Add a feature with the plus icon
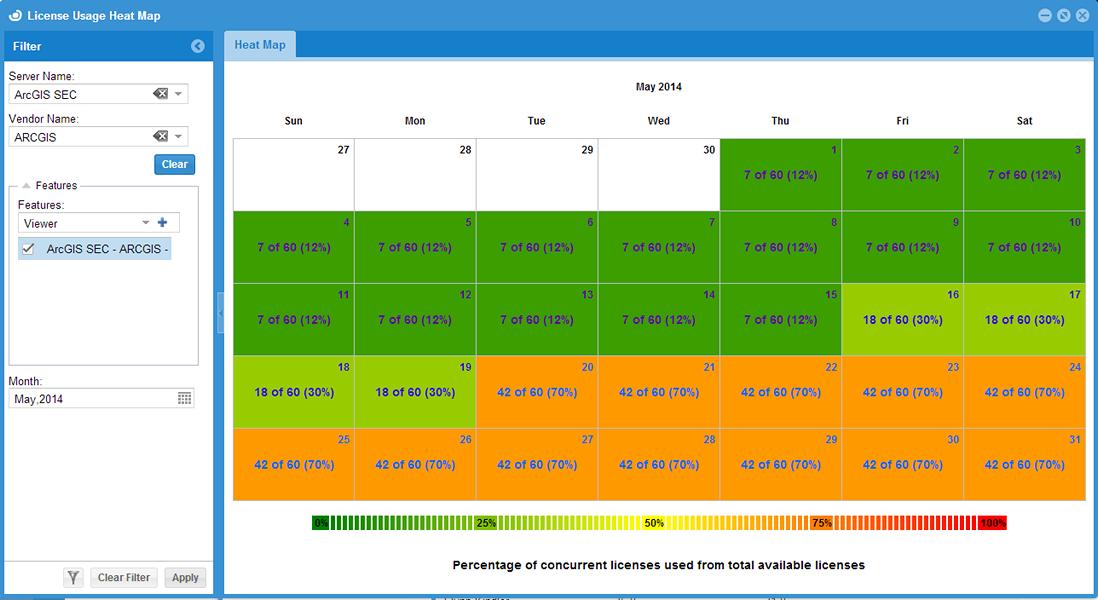 [x=162, y=223]
